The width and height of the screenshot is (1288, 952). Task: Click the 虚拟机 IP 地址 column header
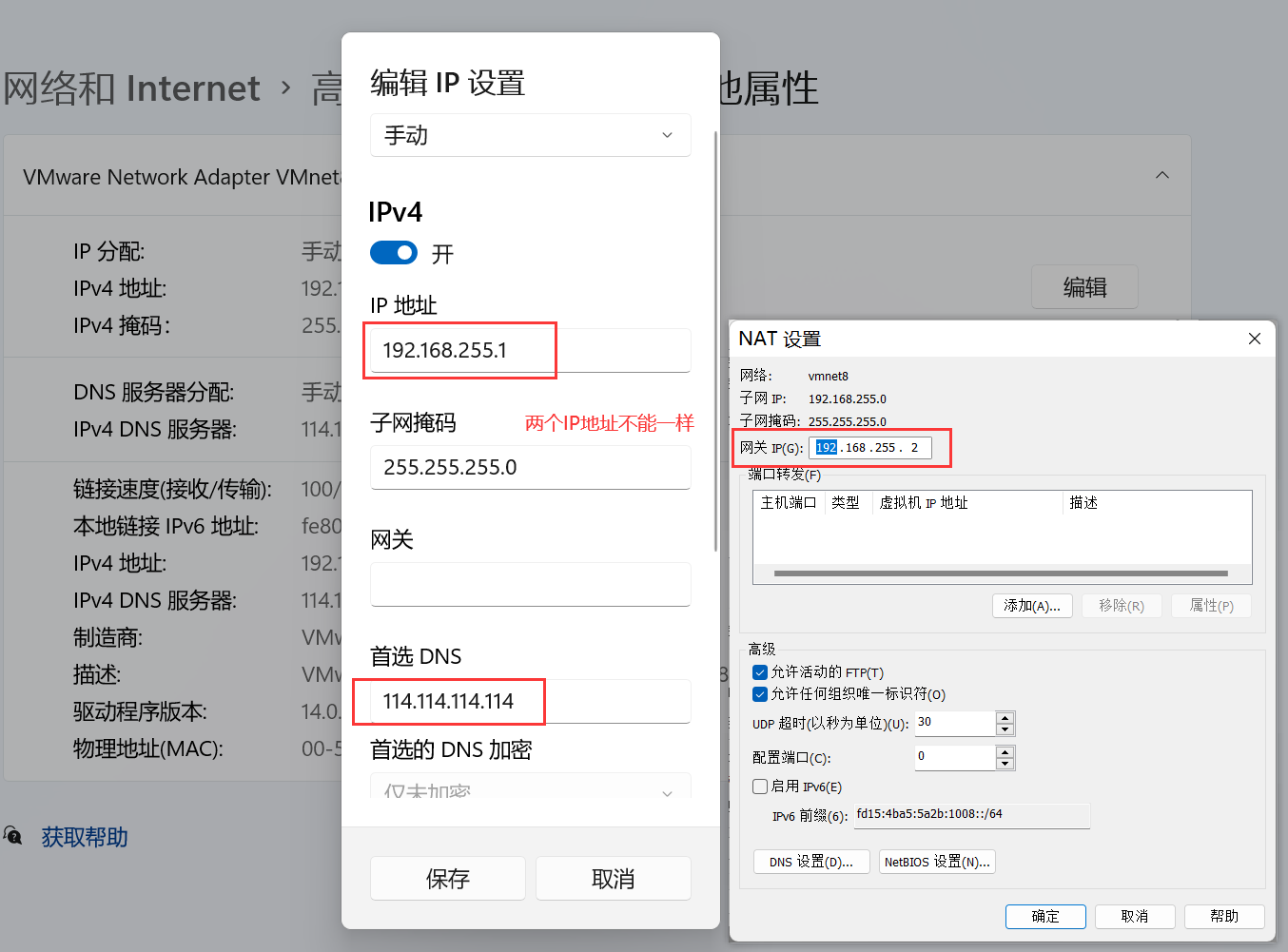click(967, 503)
